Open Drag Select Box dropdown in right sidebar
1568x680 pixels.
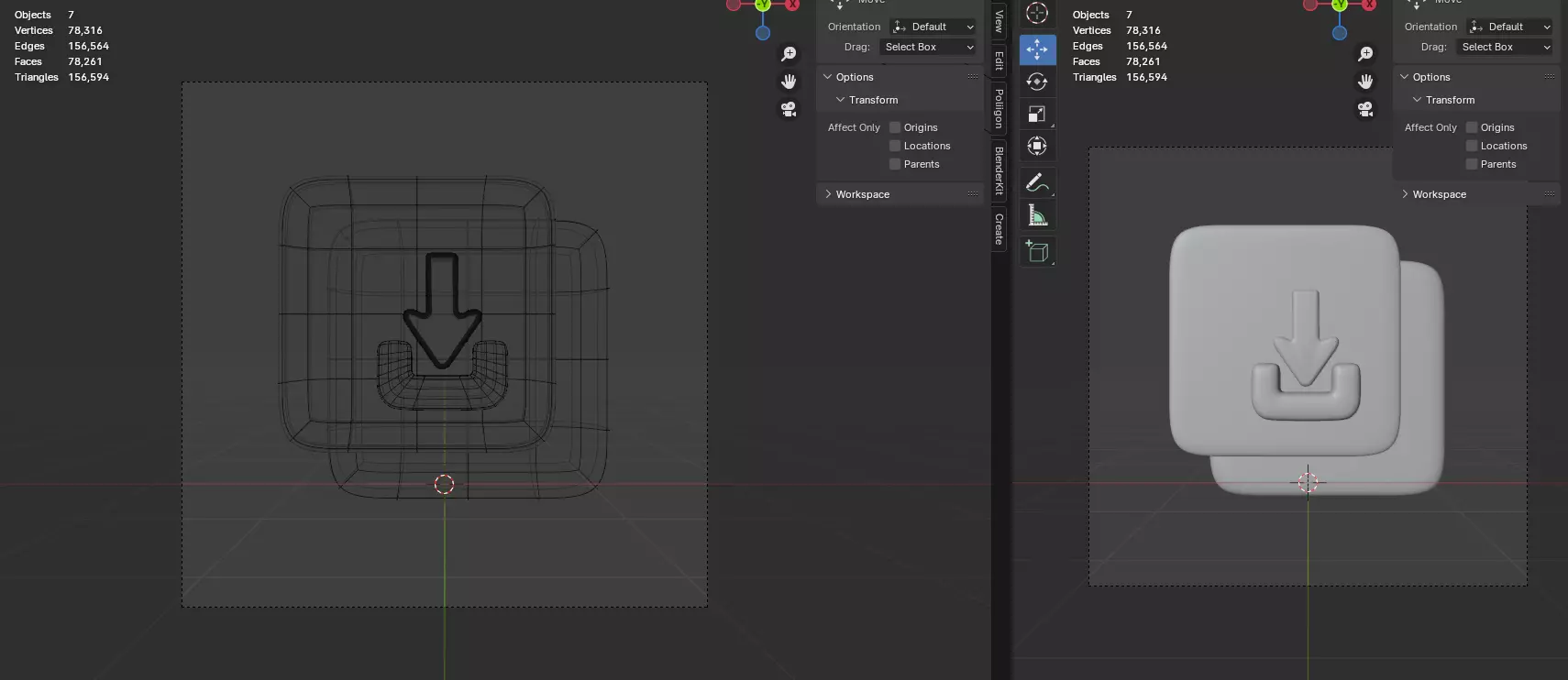[1505, 47]
